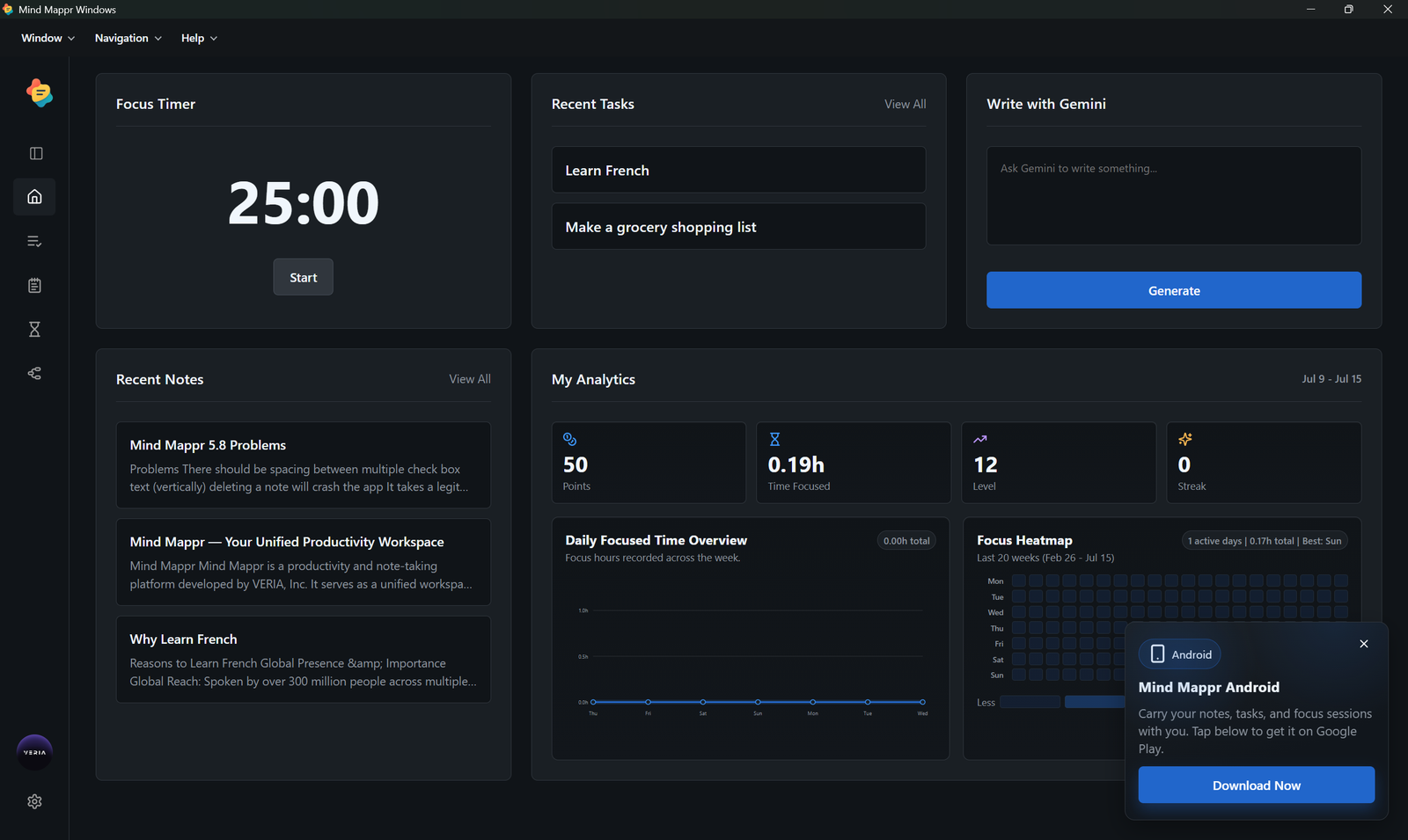
Task: Click the Level 12 stat value
Action: pos(986,465)
